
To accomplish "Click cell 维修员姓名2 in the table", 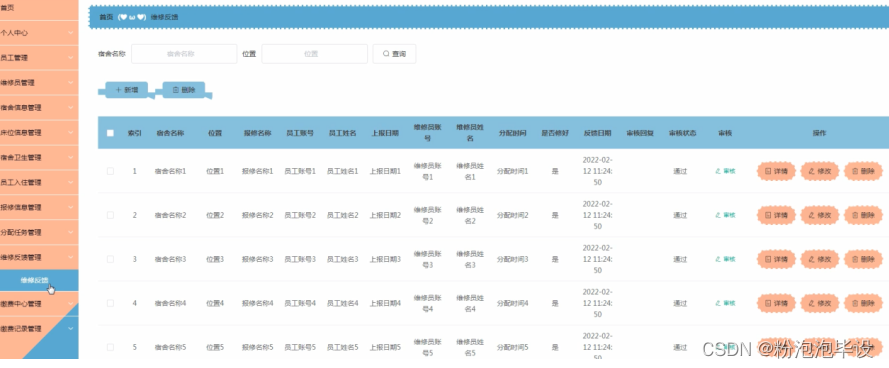I will coord(470,215).
